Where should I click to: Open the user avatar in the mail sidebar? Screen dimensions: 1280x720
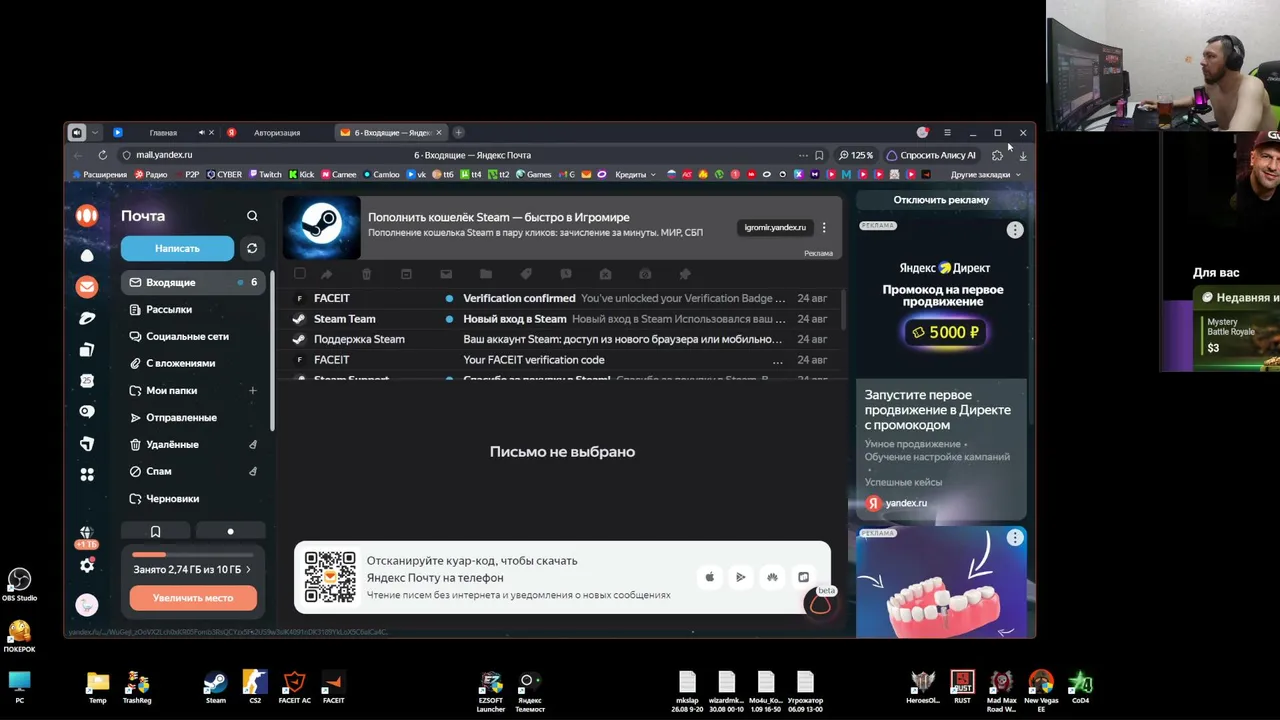[x=87, y=604]
